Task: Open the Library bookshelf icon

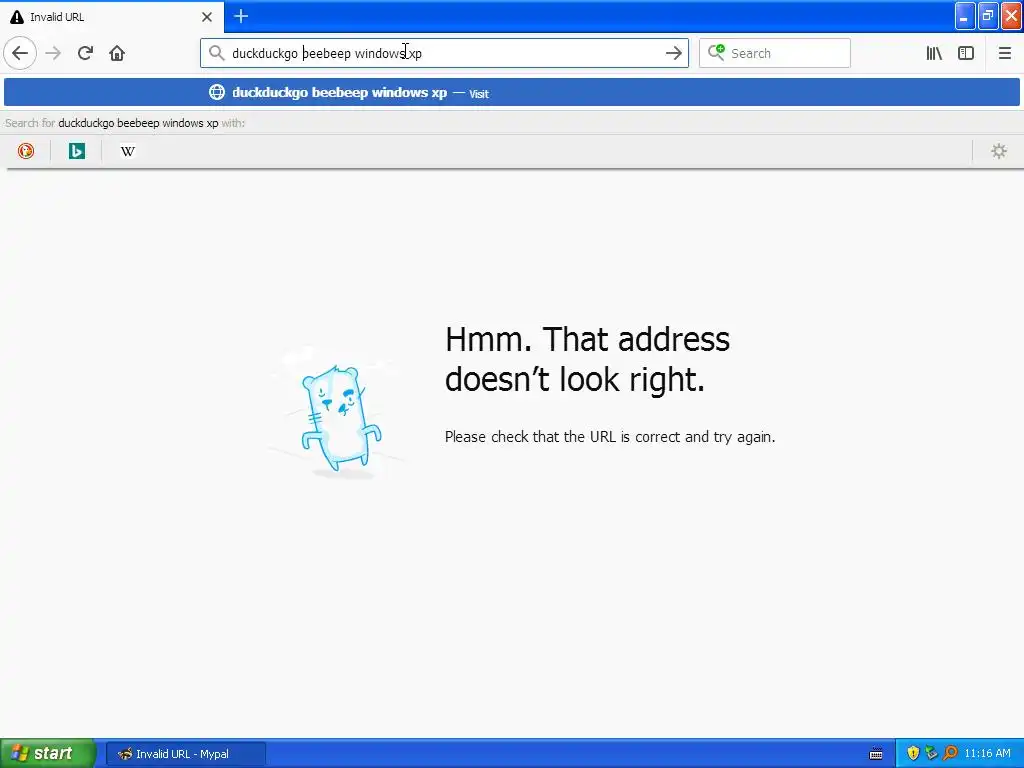Action: (x=934, y=53)
